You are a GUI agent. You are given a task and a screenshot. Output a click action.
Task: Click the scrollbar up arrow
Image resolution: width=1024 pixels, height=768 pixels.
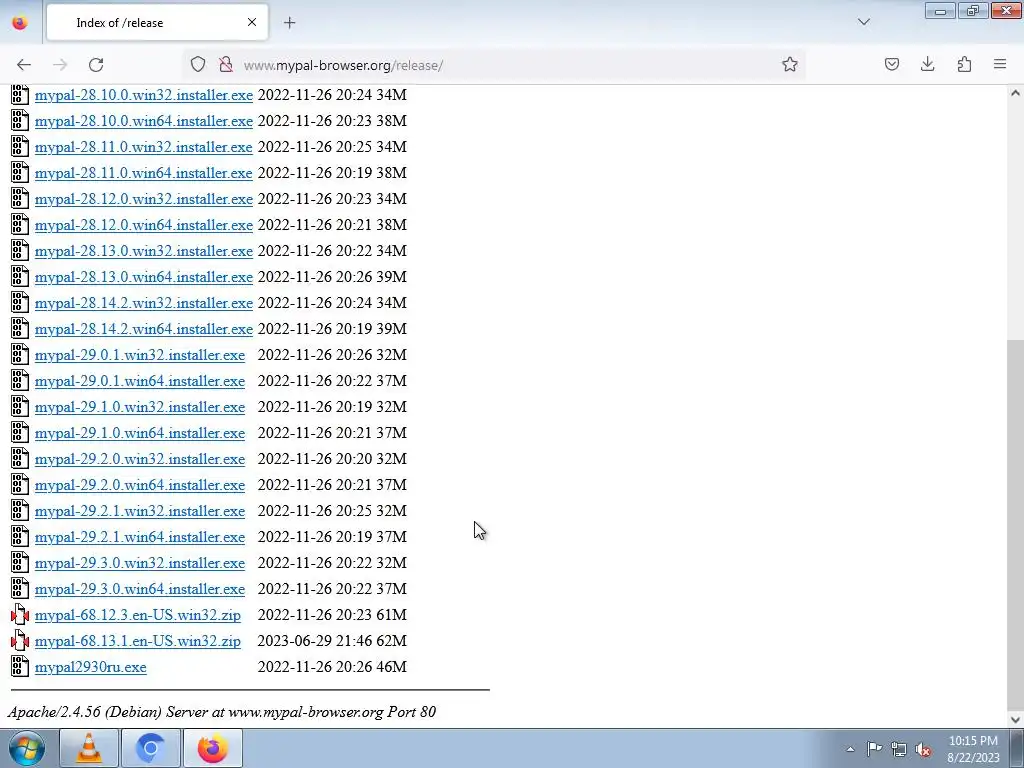click(x=1015, y=93)
